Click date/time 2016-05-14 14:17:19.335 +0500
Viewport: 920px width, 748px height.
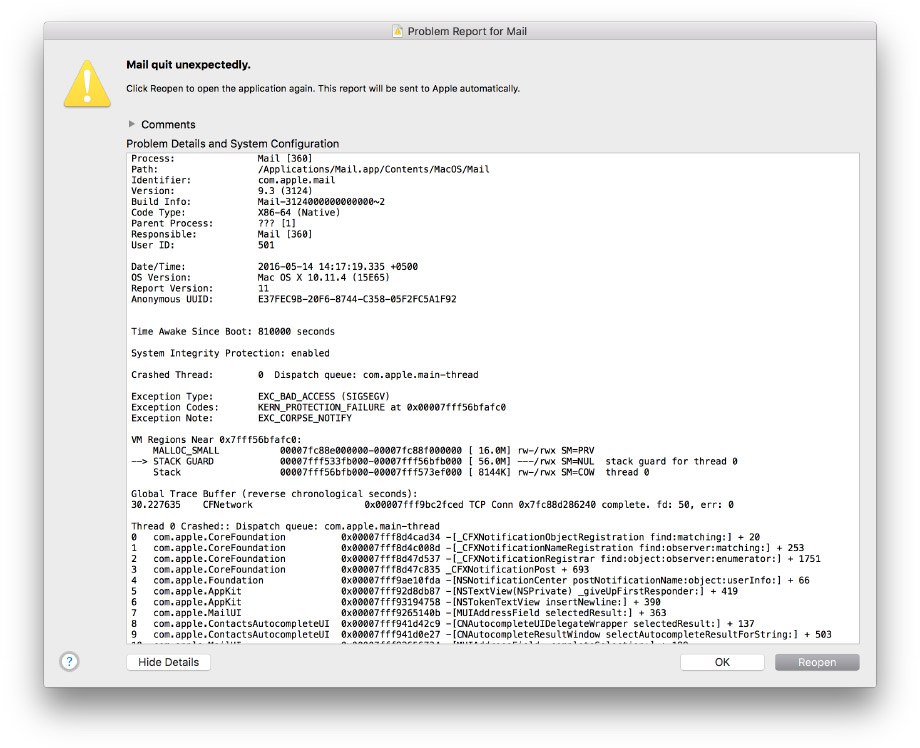[338, 267]
